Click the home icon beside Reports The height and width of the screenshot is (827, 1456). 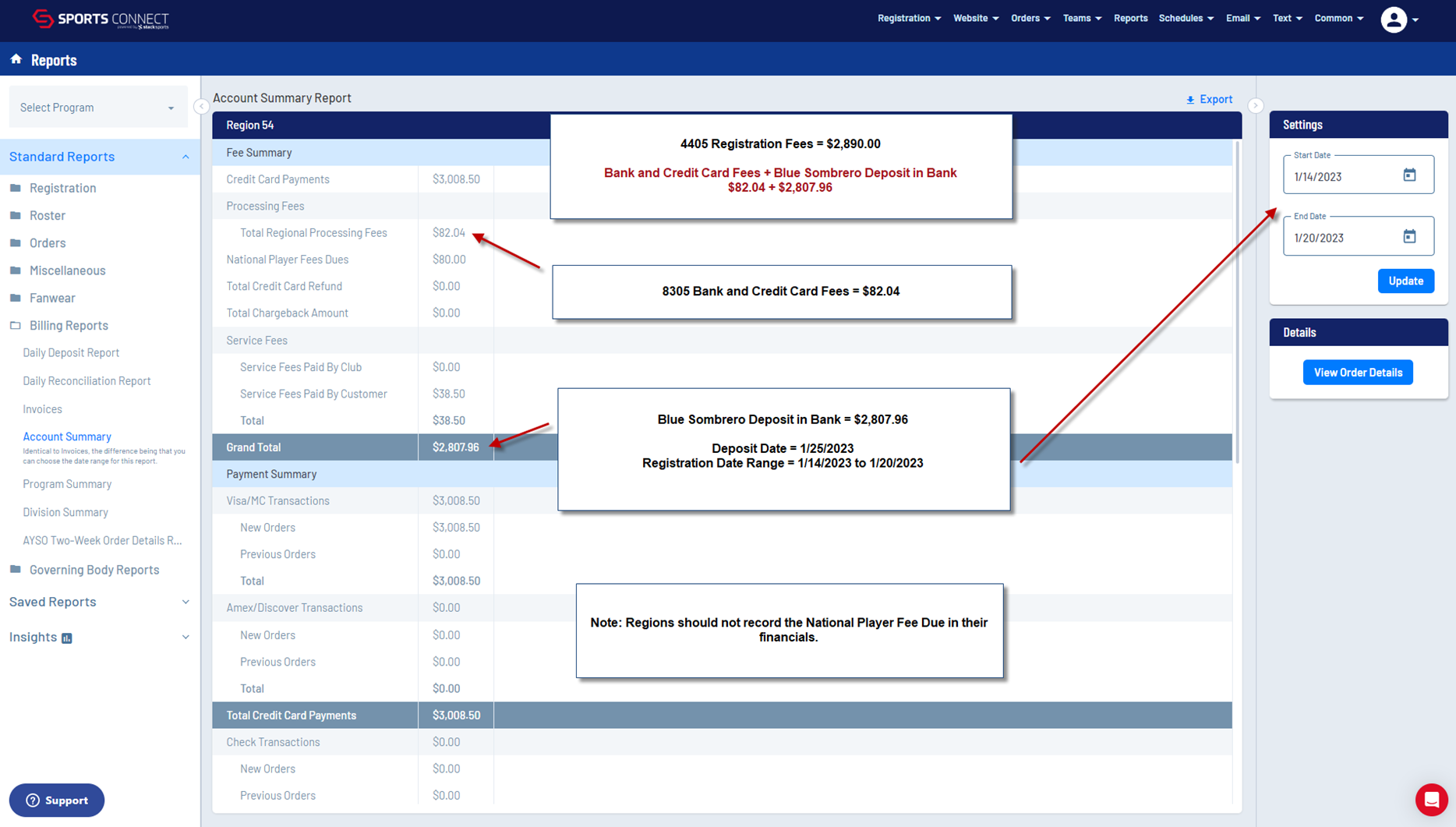coord(16,59)
